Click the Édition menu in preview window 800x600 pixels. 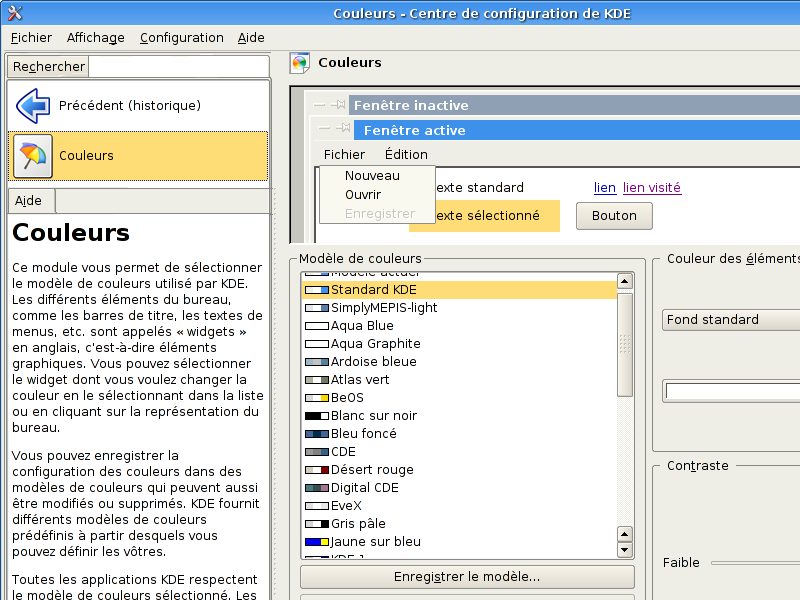406,155
